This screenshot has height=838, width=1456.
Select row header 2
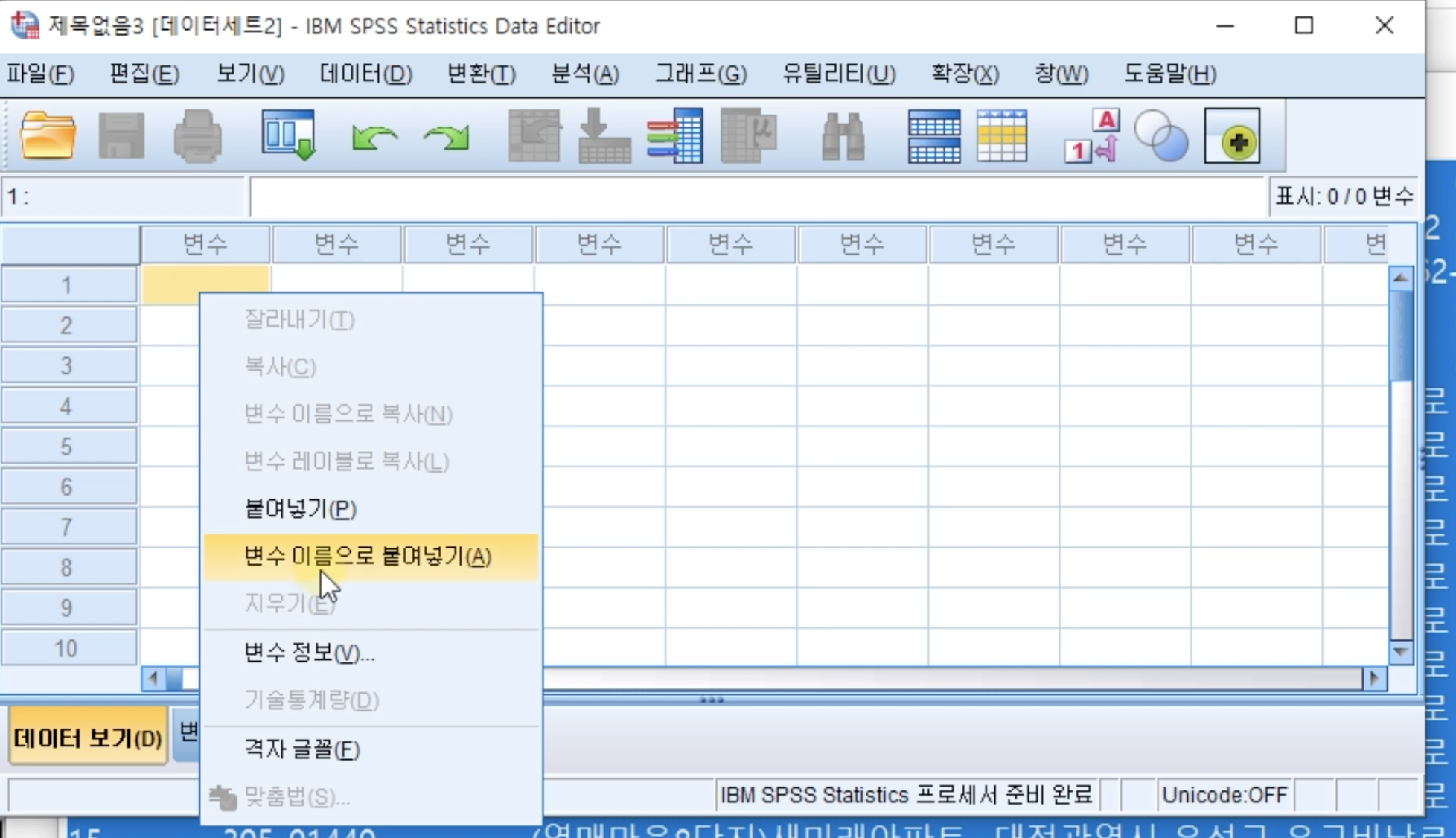tap(69, 325)
